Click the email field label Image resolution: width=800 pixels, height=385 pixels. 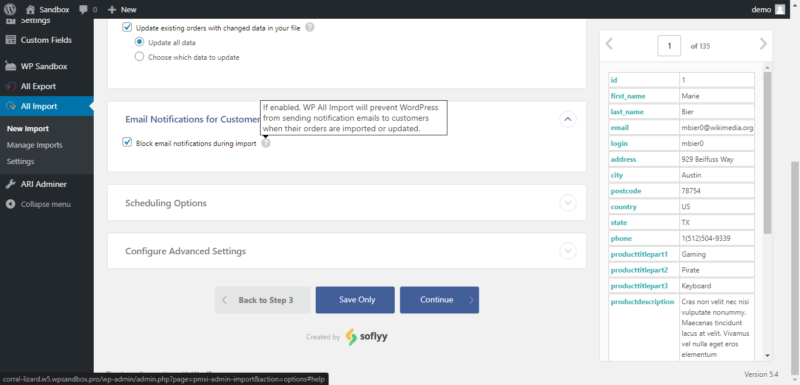pos(619,127)
